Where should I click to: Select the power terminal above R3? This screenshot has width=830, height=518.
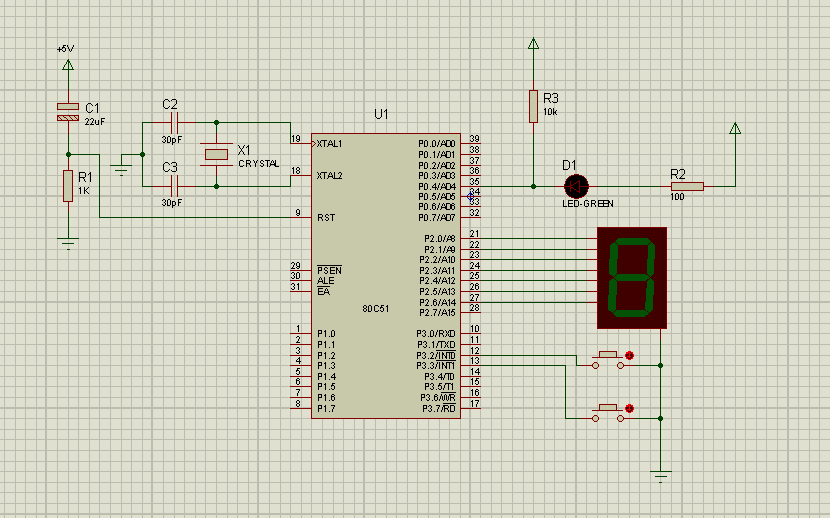click(x=534, y=43)
